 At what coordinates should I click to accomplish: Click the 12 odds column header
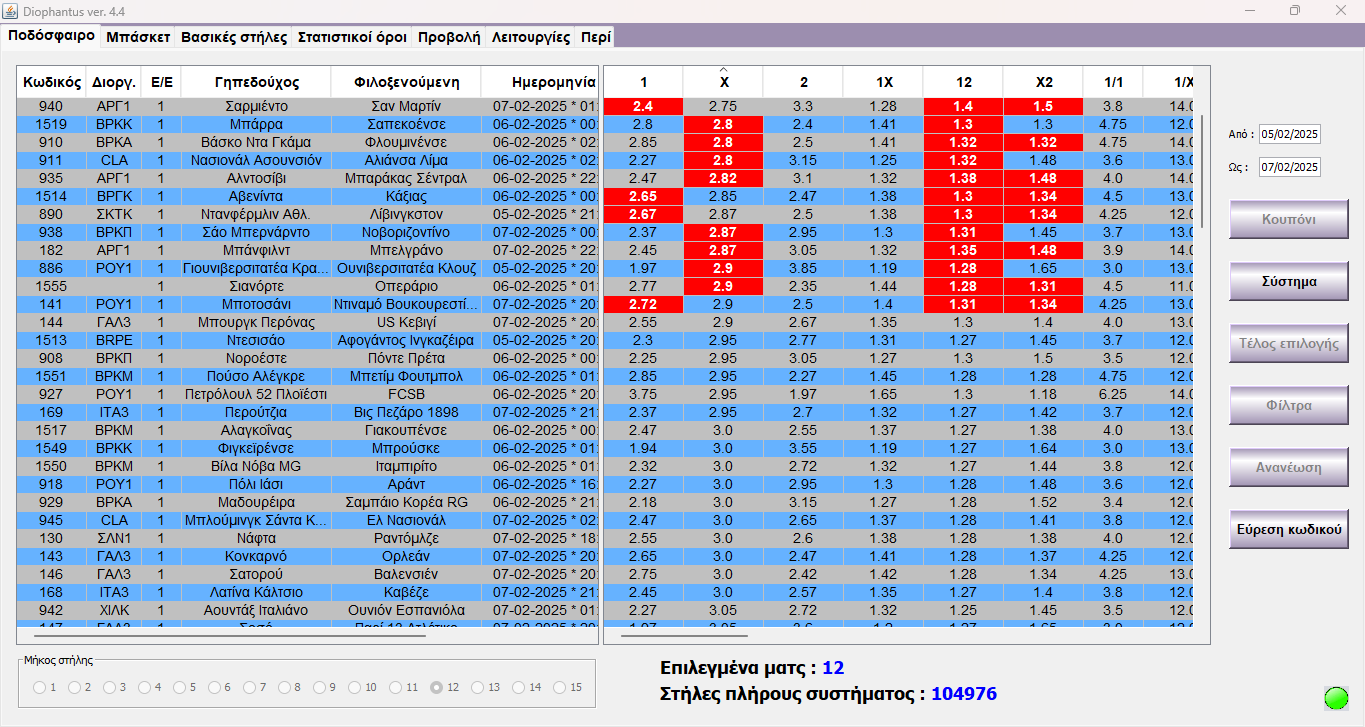(x=963, y=82)
